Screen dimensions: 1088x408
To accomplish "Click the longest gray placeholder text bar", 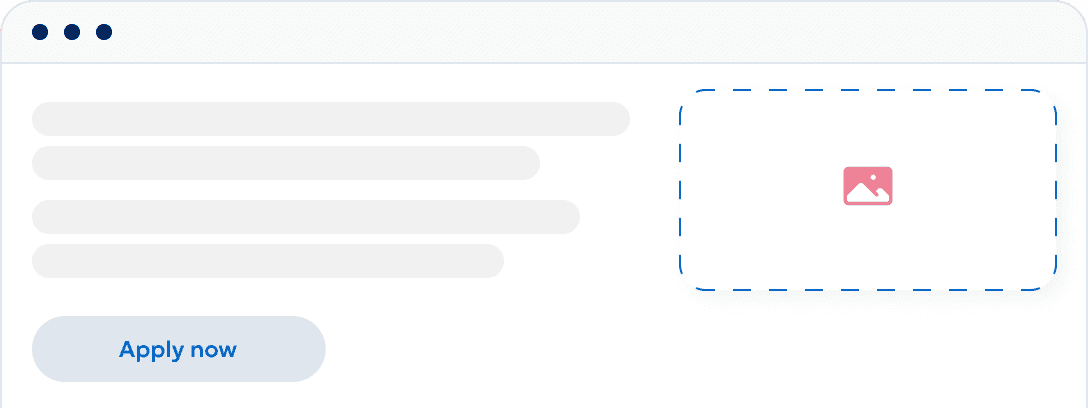I will pyautogui.click(x=330, y=118).
